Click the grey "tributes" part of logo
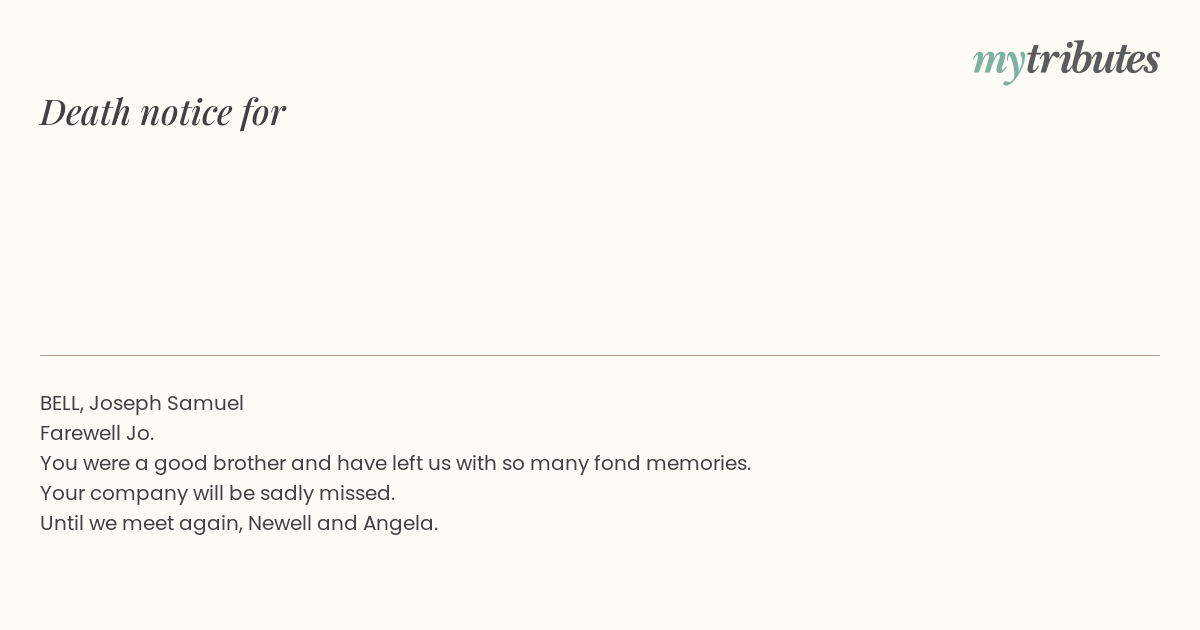Viewport: 1200px width, 630px height. point(1092,58)
